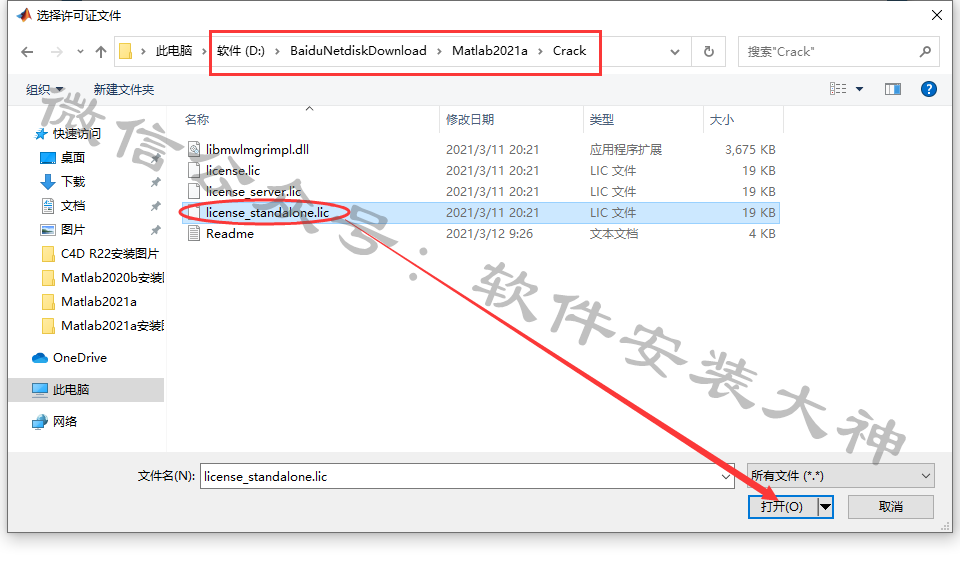Expand the 打开 button split arrow
960x570 pixels.
pos(825,507)
